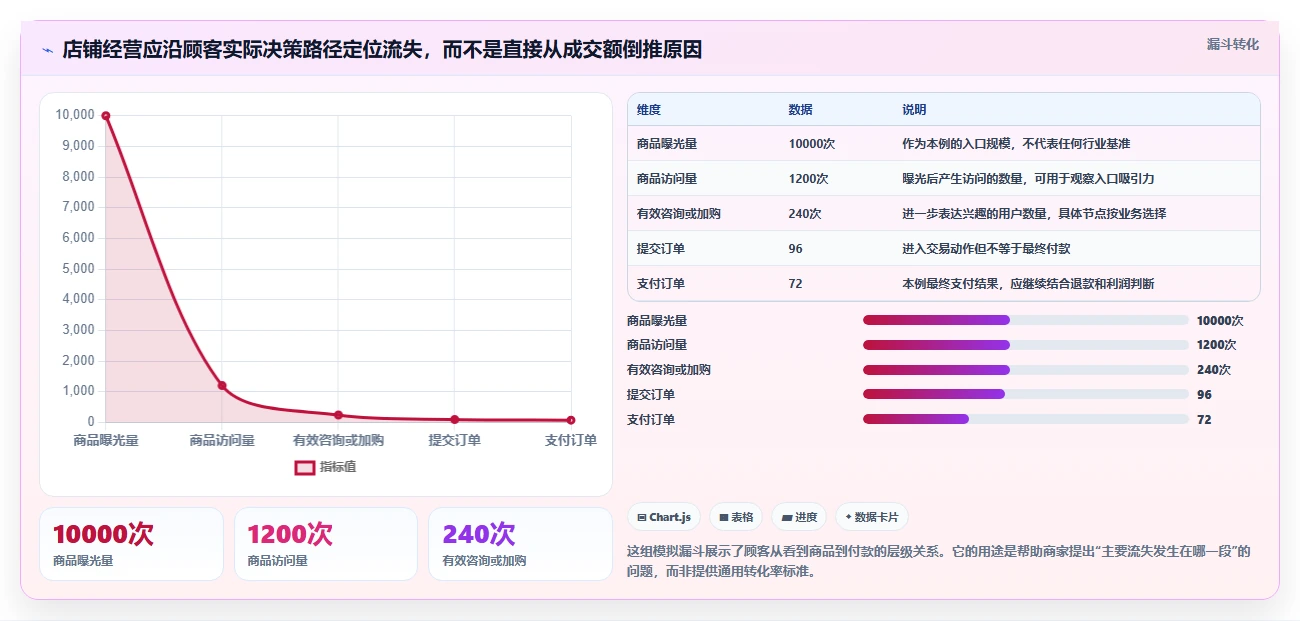Click 支付订单 in the table's dimension column

pyautogui.click(x=661, y=284)
